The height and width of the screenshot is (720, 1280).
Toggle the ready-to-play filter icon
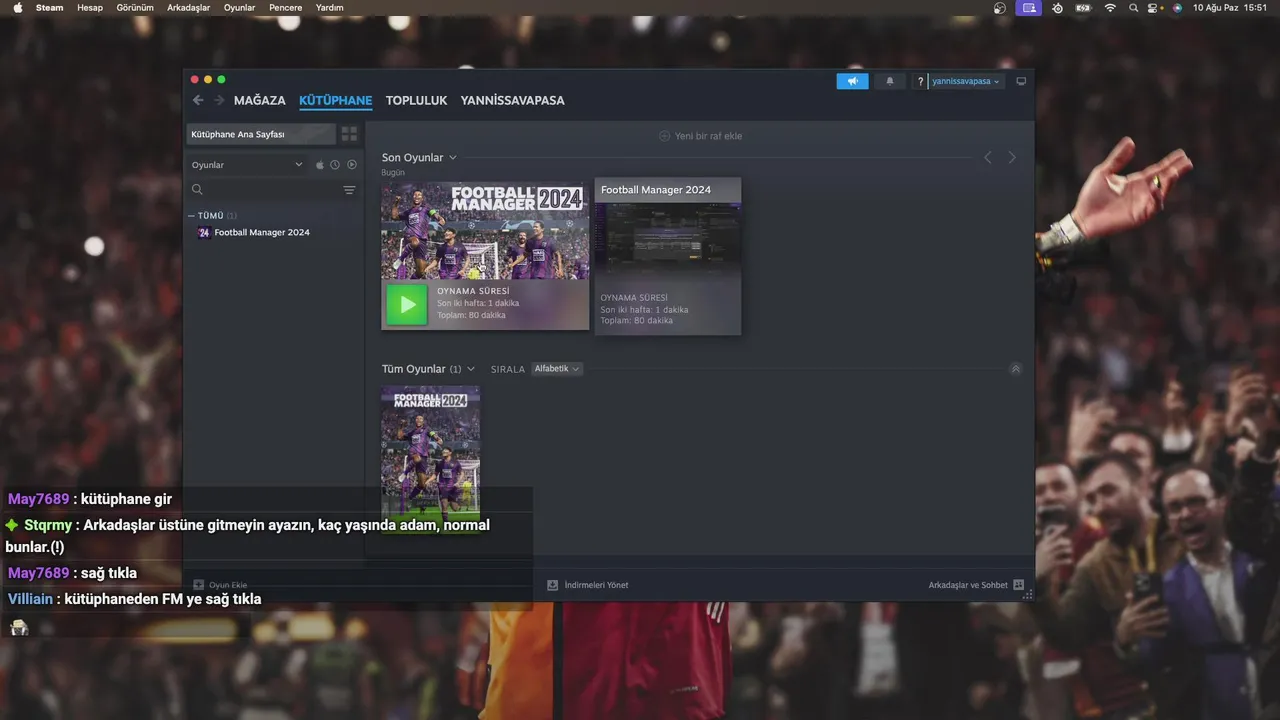coord(351,165)
